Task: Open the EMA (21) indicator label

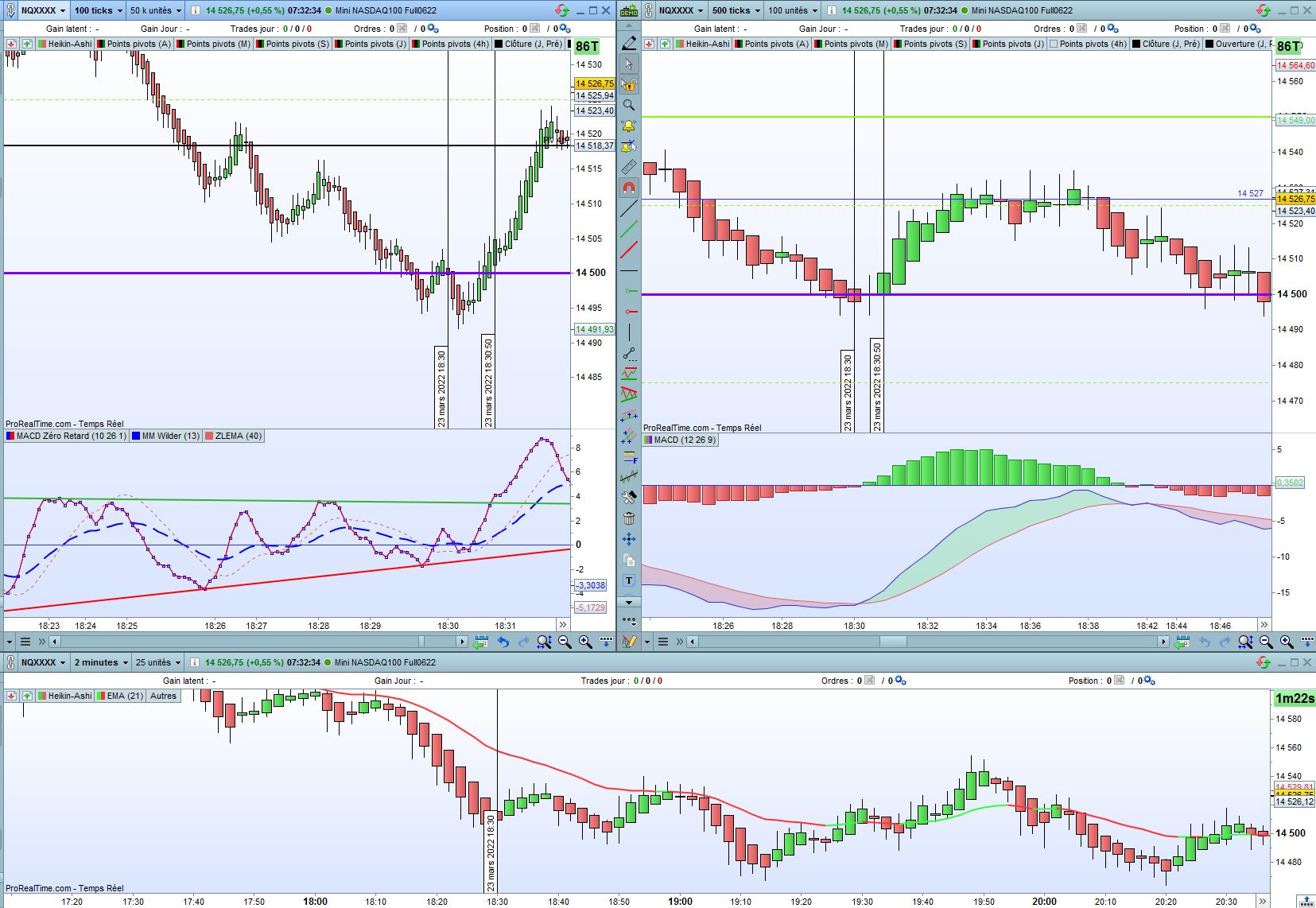Action: coord(120,696)
